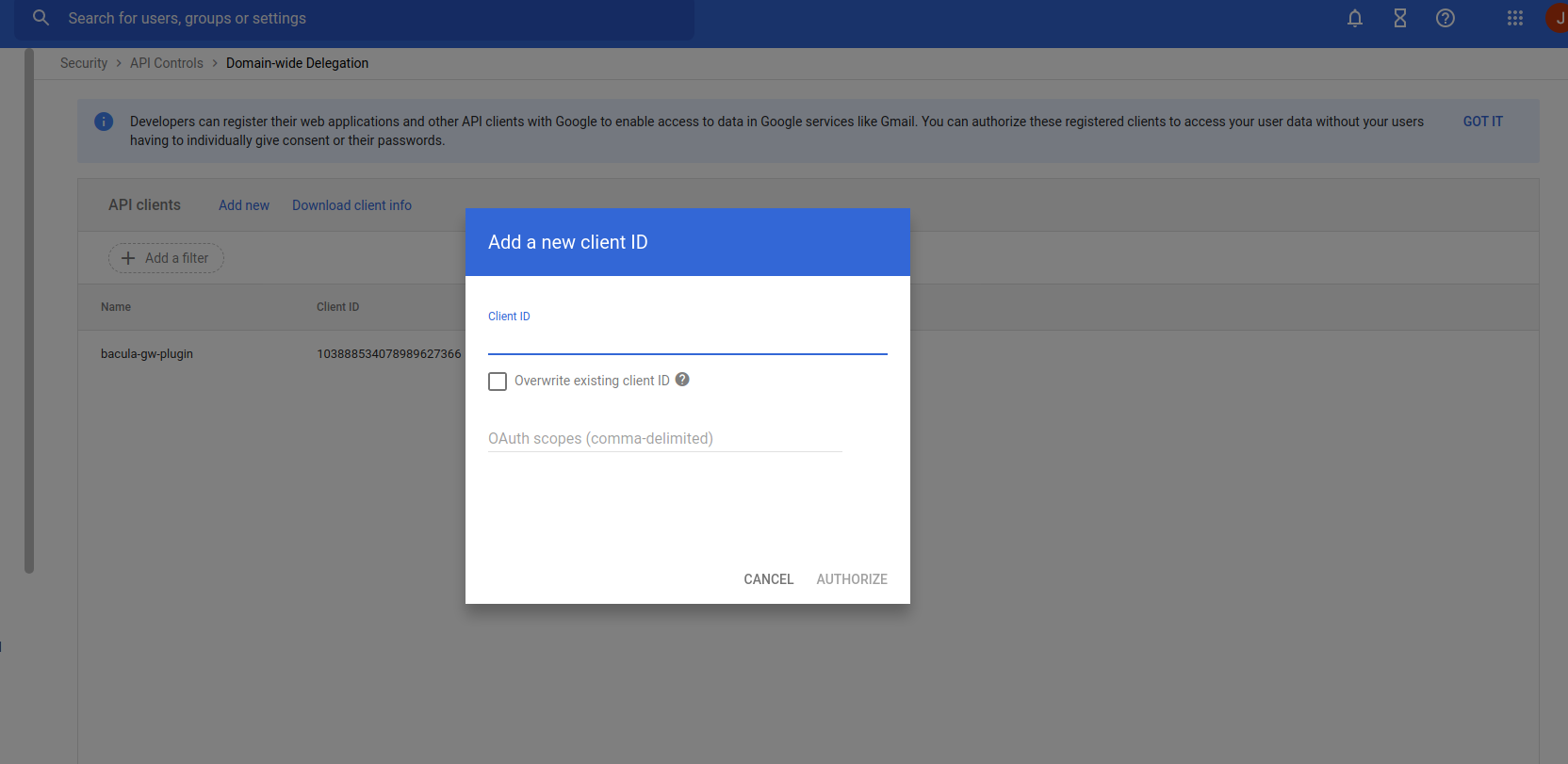1568x764 pixels.
Task: Tick Overwrite existing client ID checkbox
Action: [498, 381]
